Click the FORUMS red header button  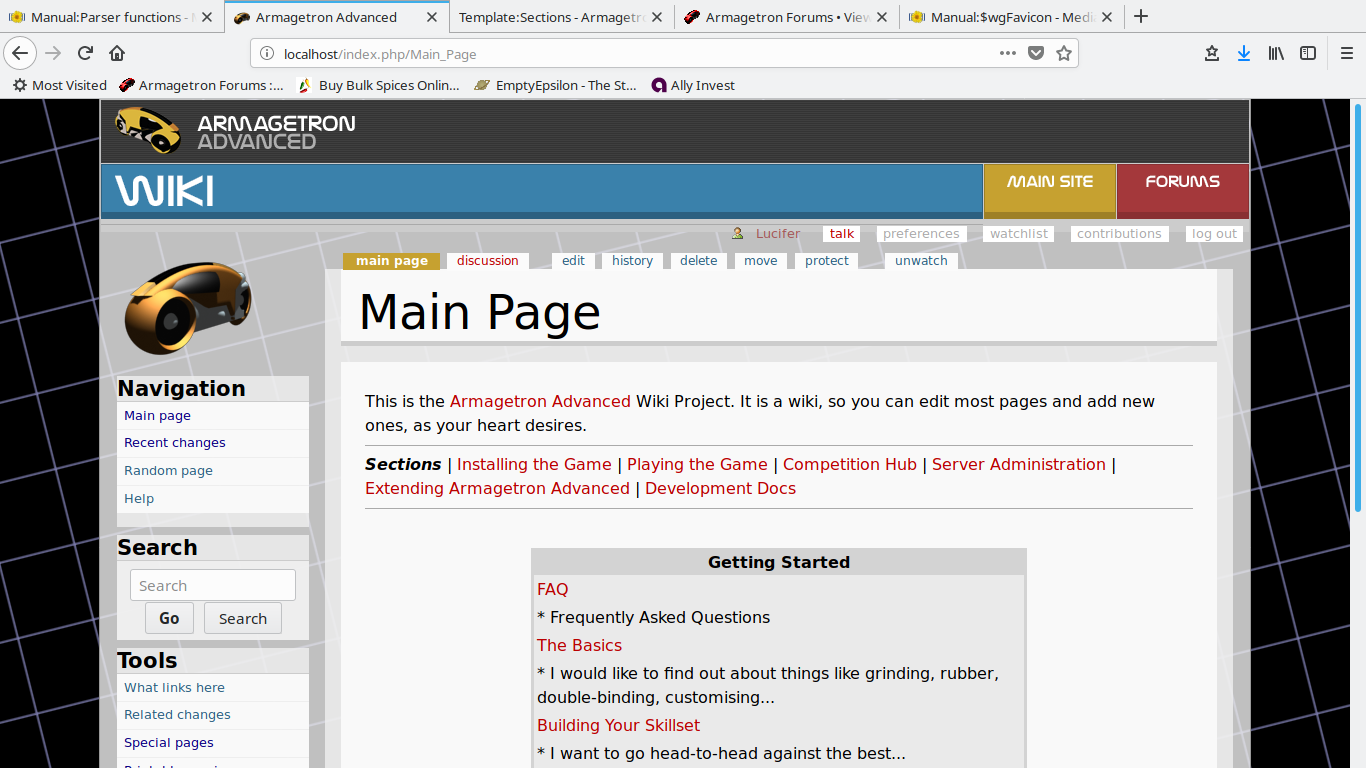(1182, 182)
